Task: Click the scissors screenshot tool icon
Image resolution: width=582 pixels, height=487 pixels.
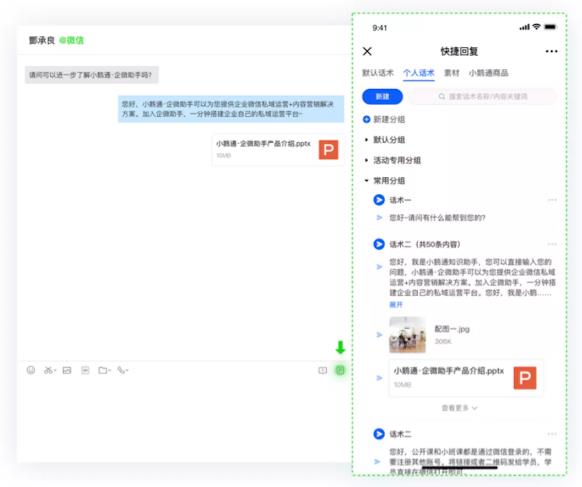Action: point(49,370)
